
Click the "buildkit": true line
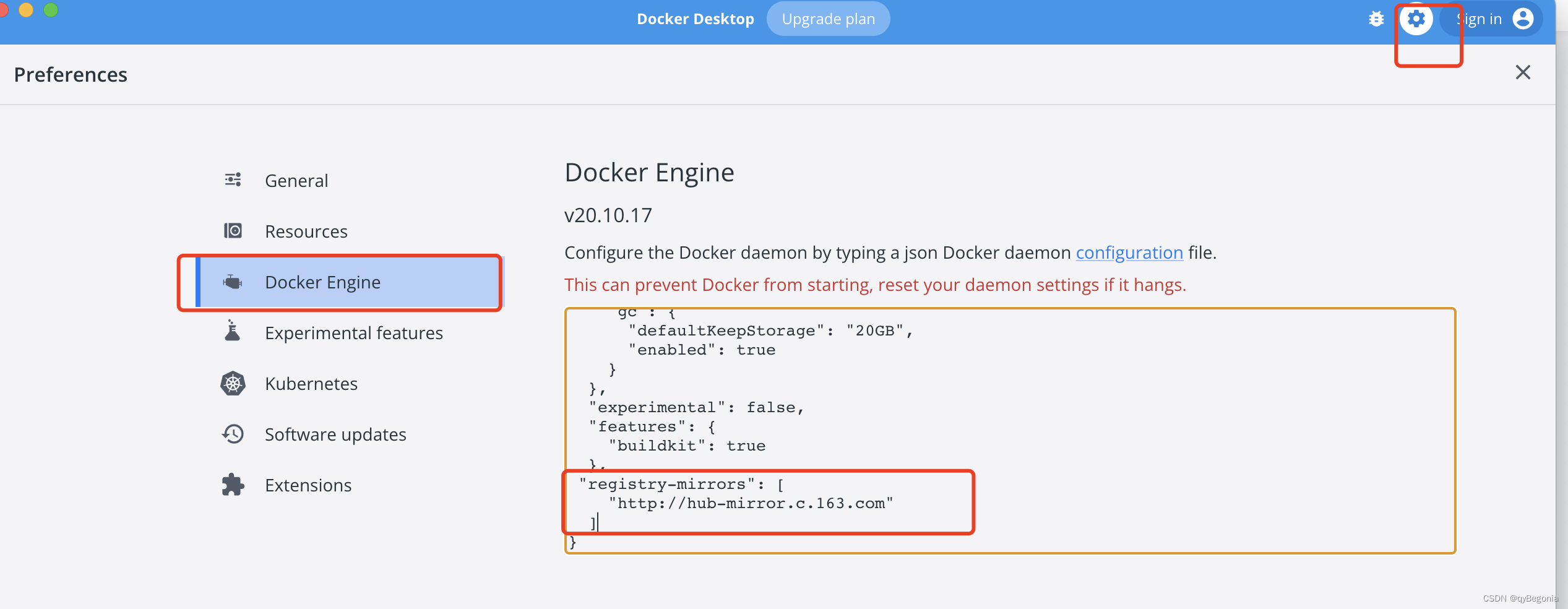[687, 446]
